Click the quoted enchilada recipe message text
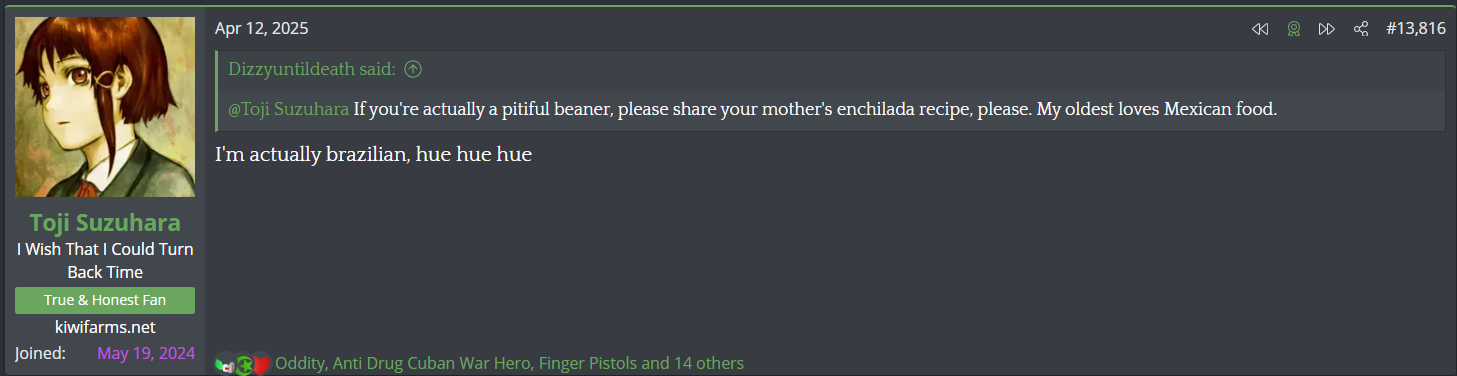 point(815,109)
